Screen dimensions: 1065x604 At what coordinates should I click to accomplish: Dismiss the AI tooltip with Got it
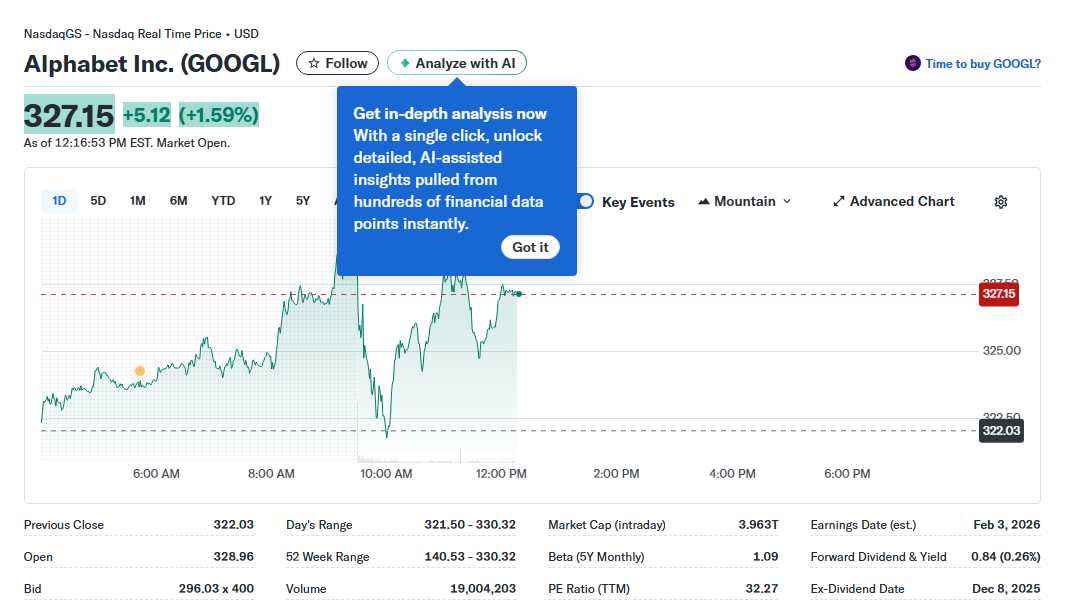(x=530, y=247)
